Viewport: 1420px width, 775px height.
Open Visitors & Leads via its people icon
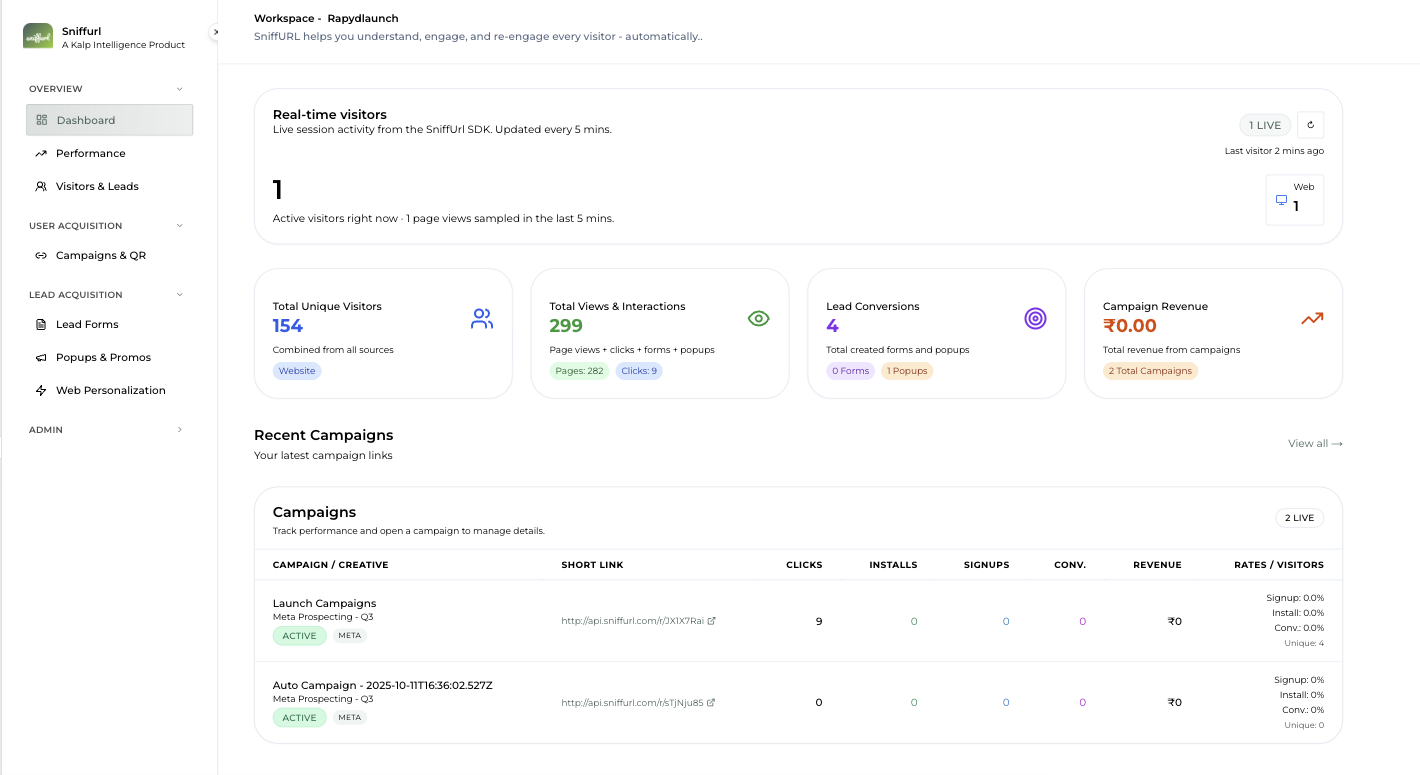point(41,186)
